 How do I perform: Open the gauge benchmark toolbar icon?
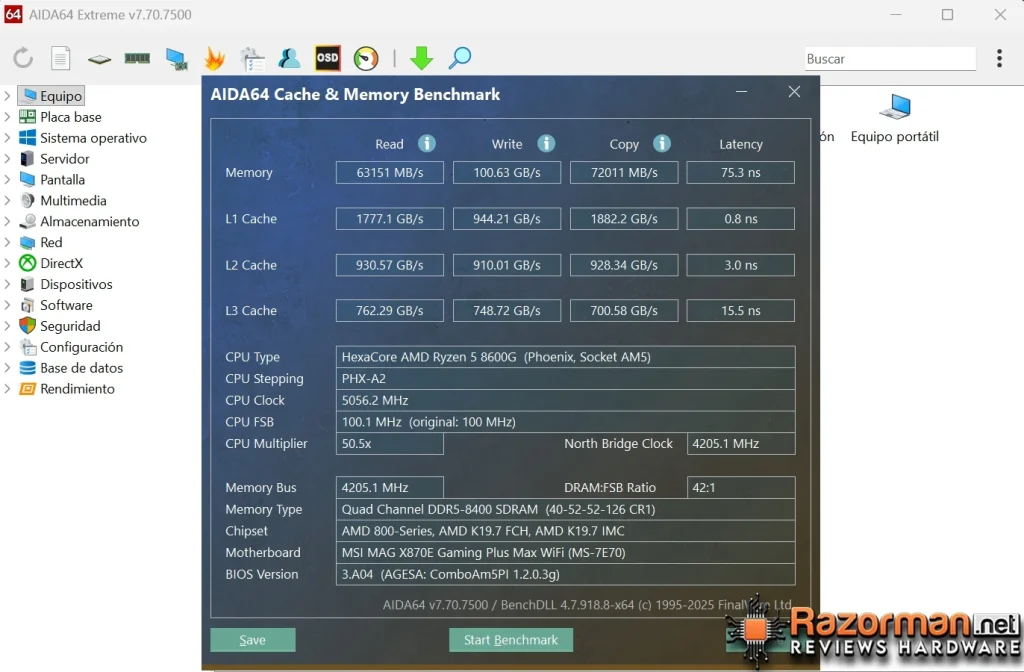coord(366,58)
